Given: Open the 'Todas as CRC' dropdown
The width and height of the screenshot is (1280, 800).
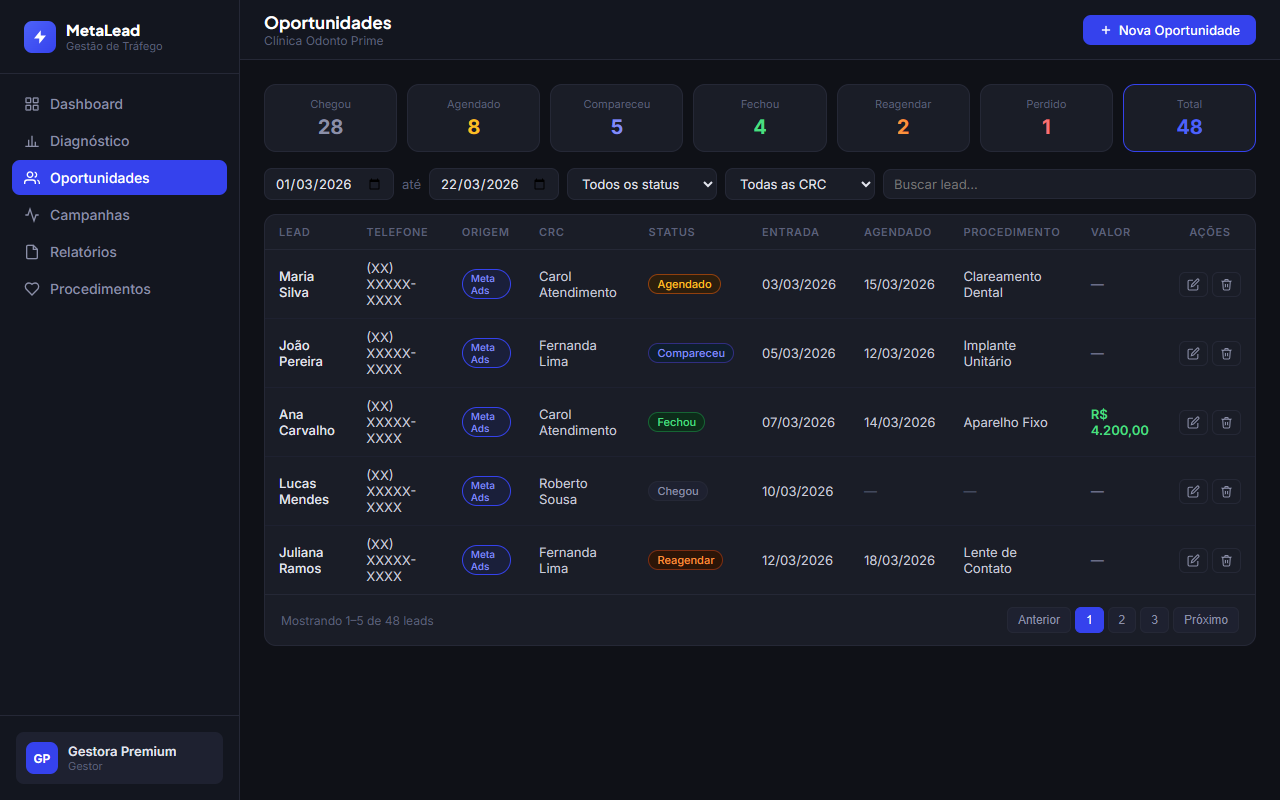Looking at the screenshot, I should tap(799, 185).
